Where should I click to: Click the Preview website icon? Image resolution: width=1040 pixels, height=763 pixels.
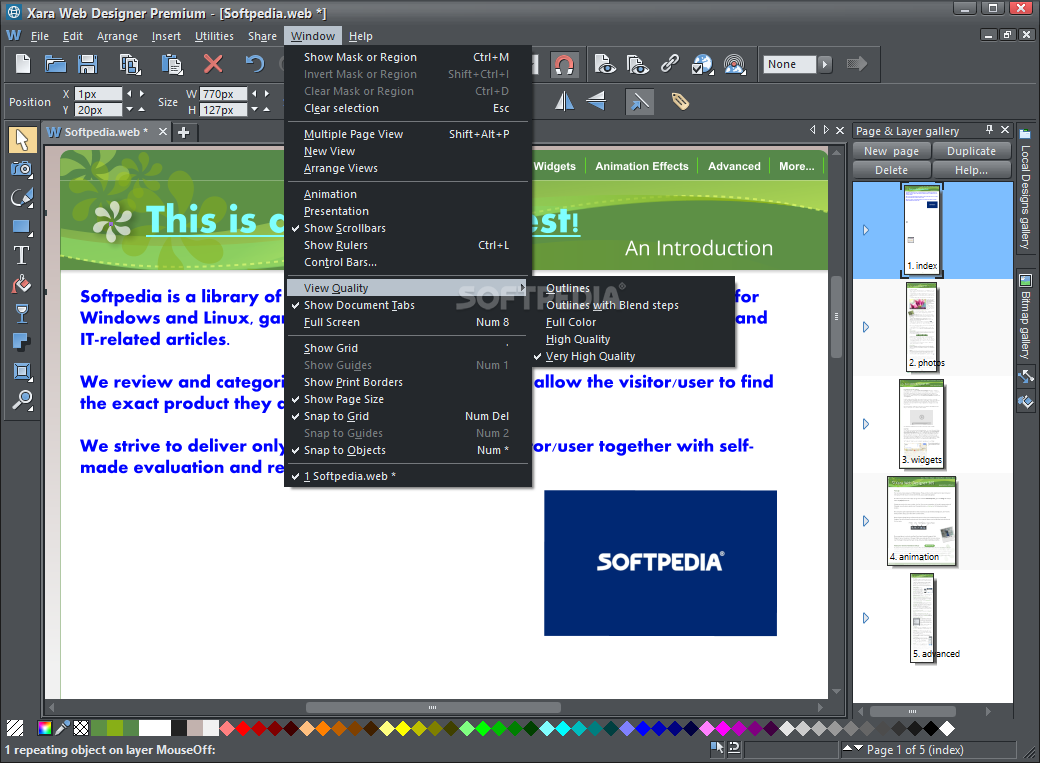pyautogui.click(x=637, y=64)
